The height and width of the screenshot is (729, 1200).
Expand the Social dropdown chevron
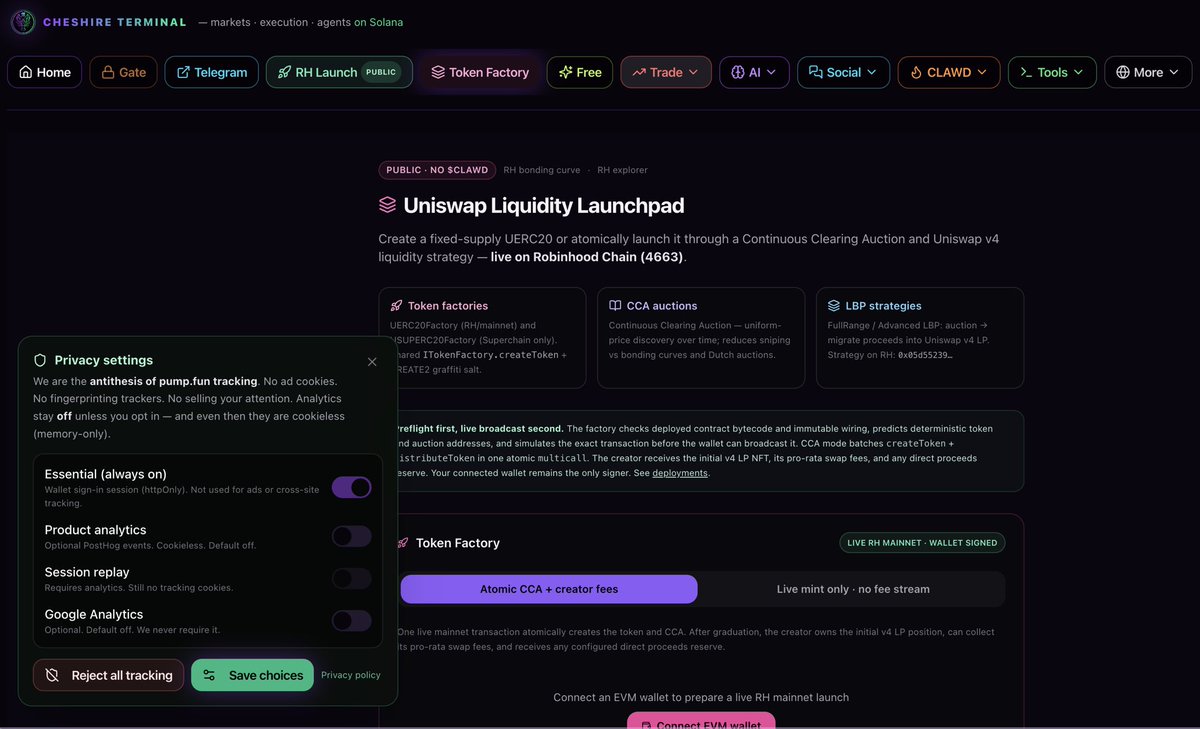(x=872, y=72)
